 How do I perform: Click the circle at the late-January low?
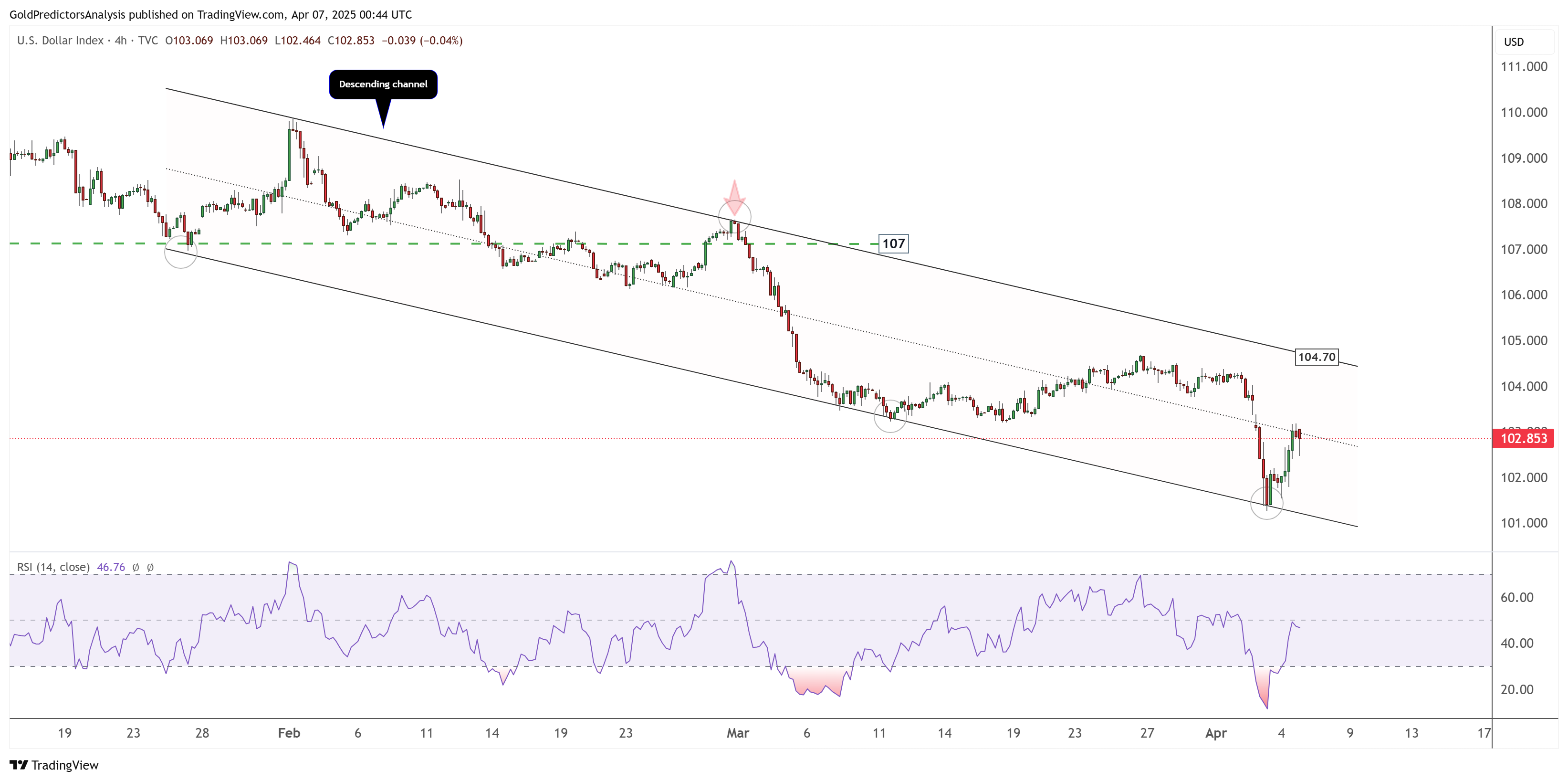[x=181, y=252]
